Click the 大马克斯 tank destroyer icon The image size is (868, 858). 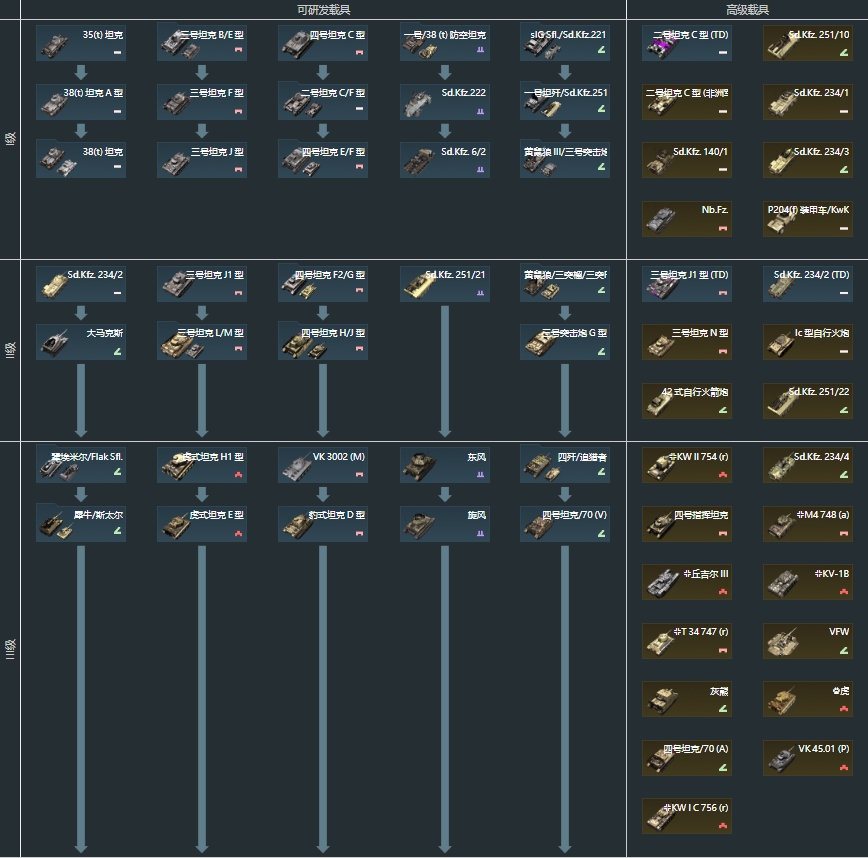tap(53, 344)
